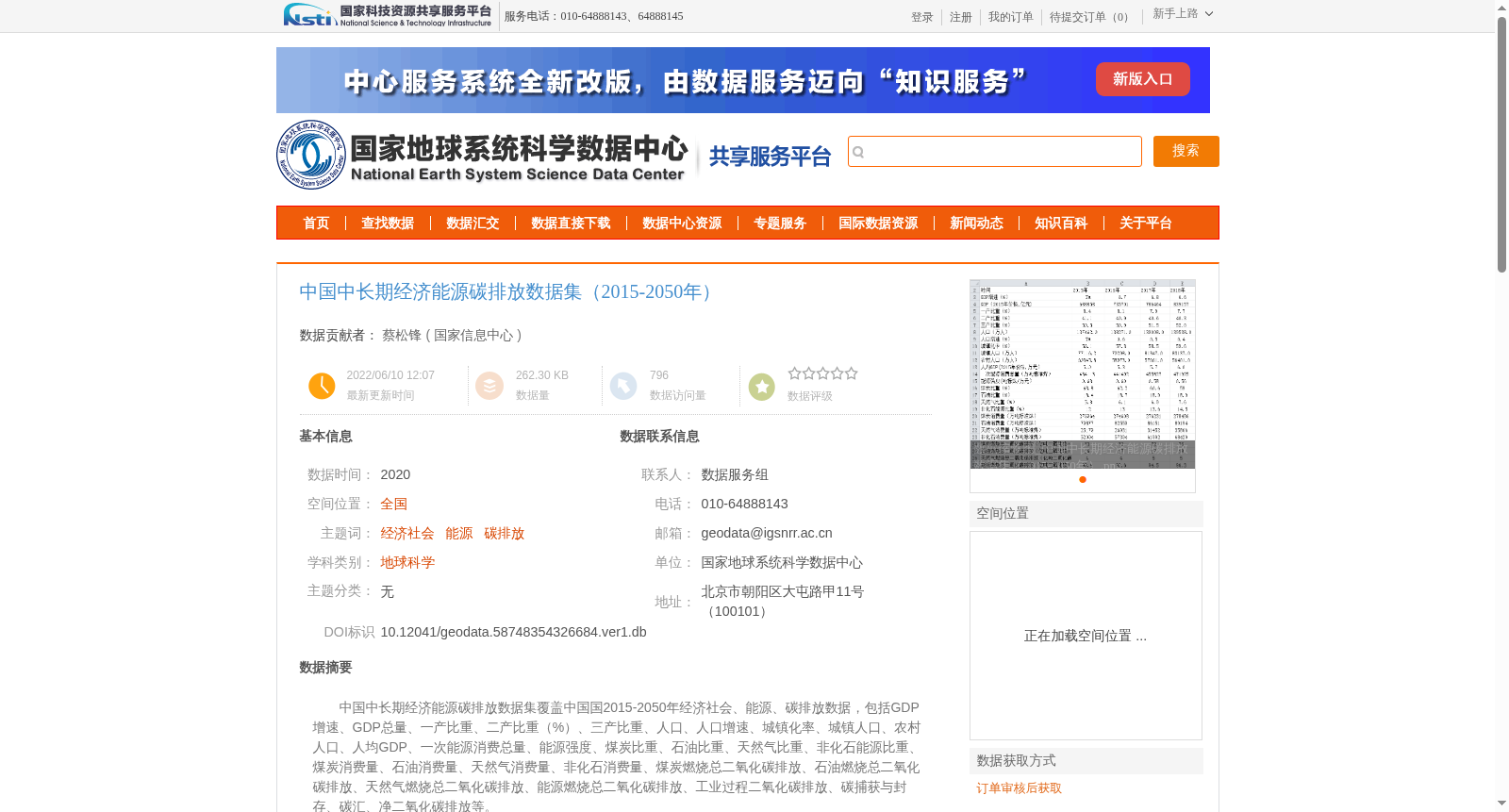The width and height of the screenshot is (1509, 812).
Task: Click the 796 visit count value
Action: [659, 375]
